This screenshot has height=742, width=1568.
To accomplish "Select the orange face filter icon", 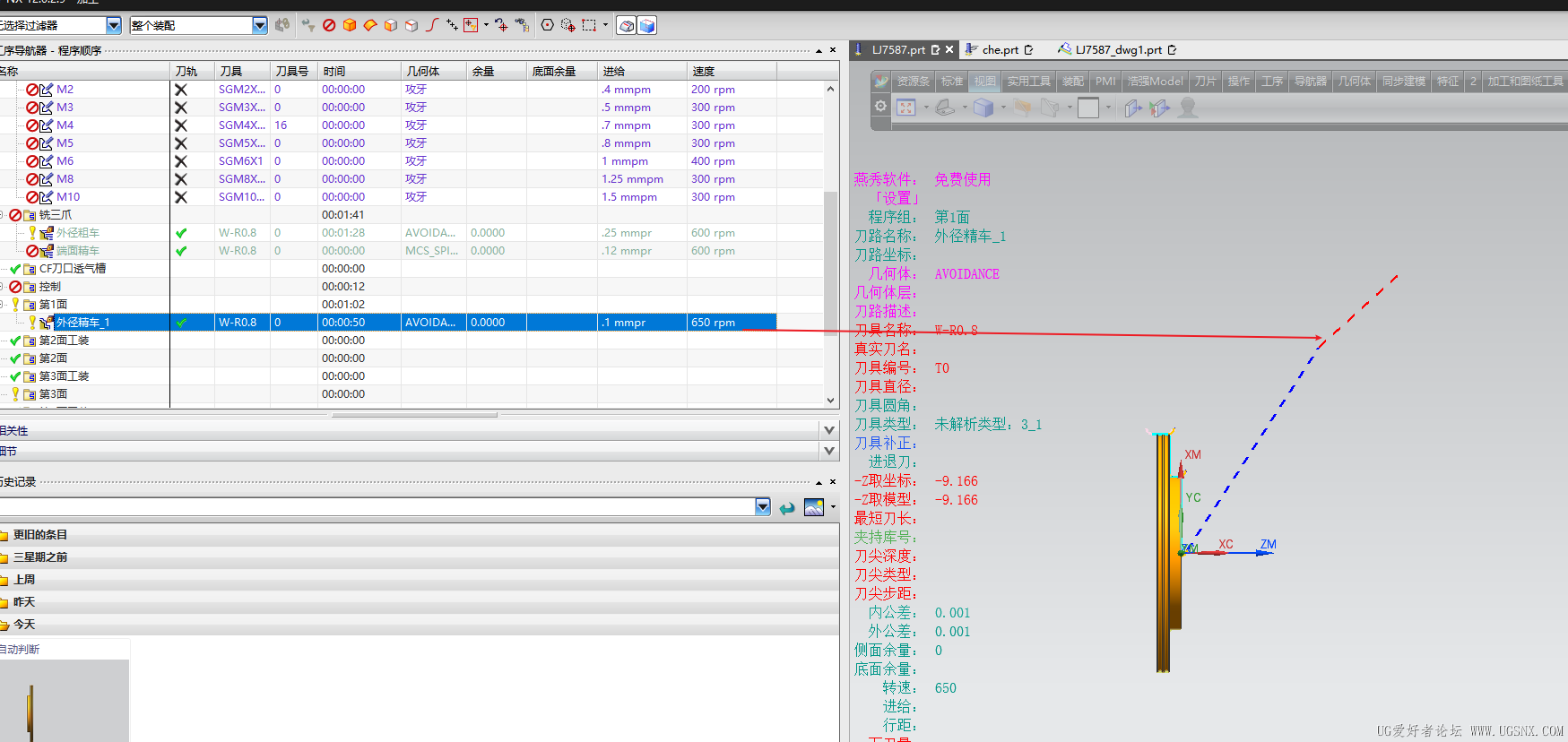I will pyautogui.click(x=369, y=25).
